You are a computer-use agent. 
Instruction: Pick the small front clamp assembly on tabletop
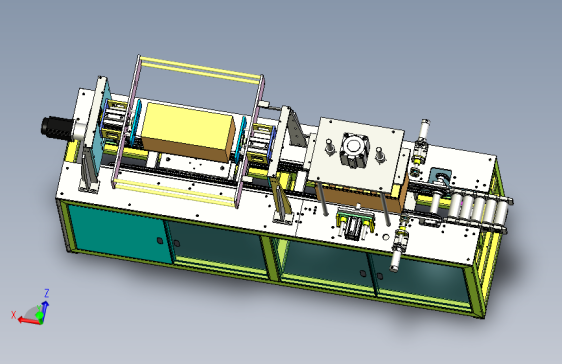355,222
